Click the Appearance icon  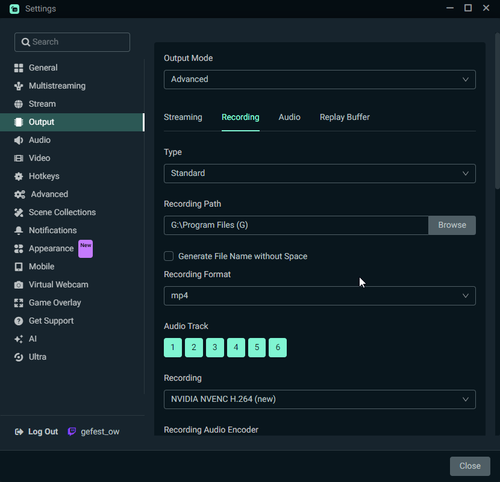pos(19,249)
